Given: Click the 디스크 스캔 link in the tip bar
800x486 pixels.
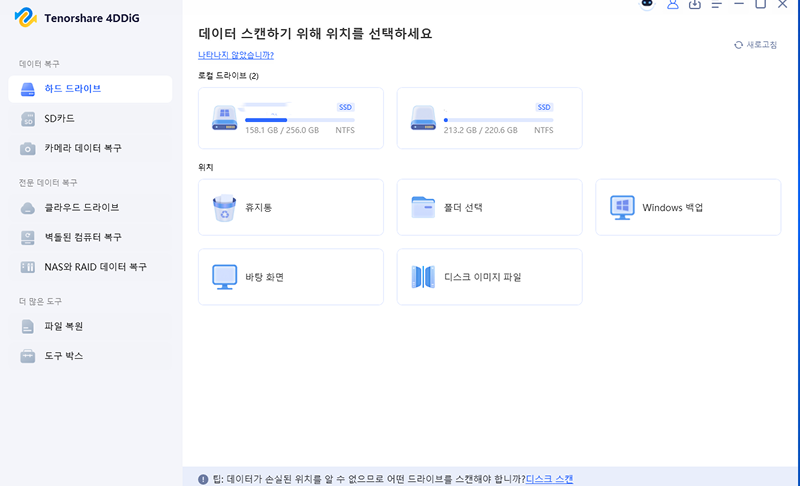Looking at the screenshot, I should point(549,479).
